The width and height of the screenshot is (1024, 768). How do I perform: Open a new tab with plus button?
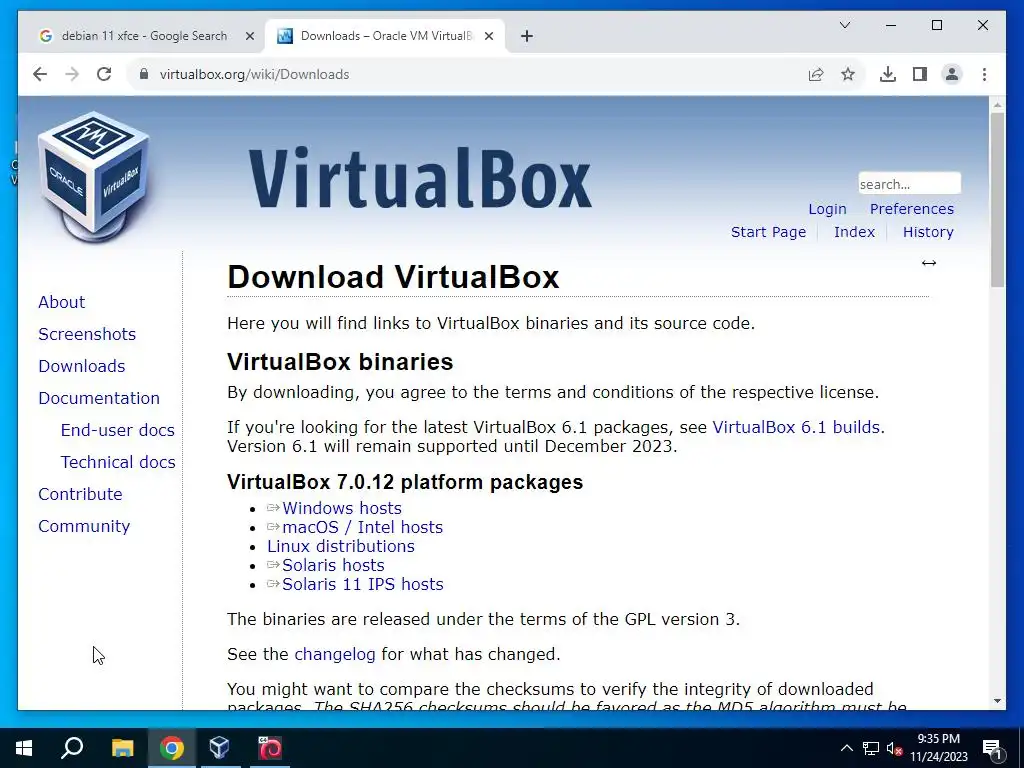tap(527, 36)
